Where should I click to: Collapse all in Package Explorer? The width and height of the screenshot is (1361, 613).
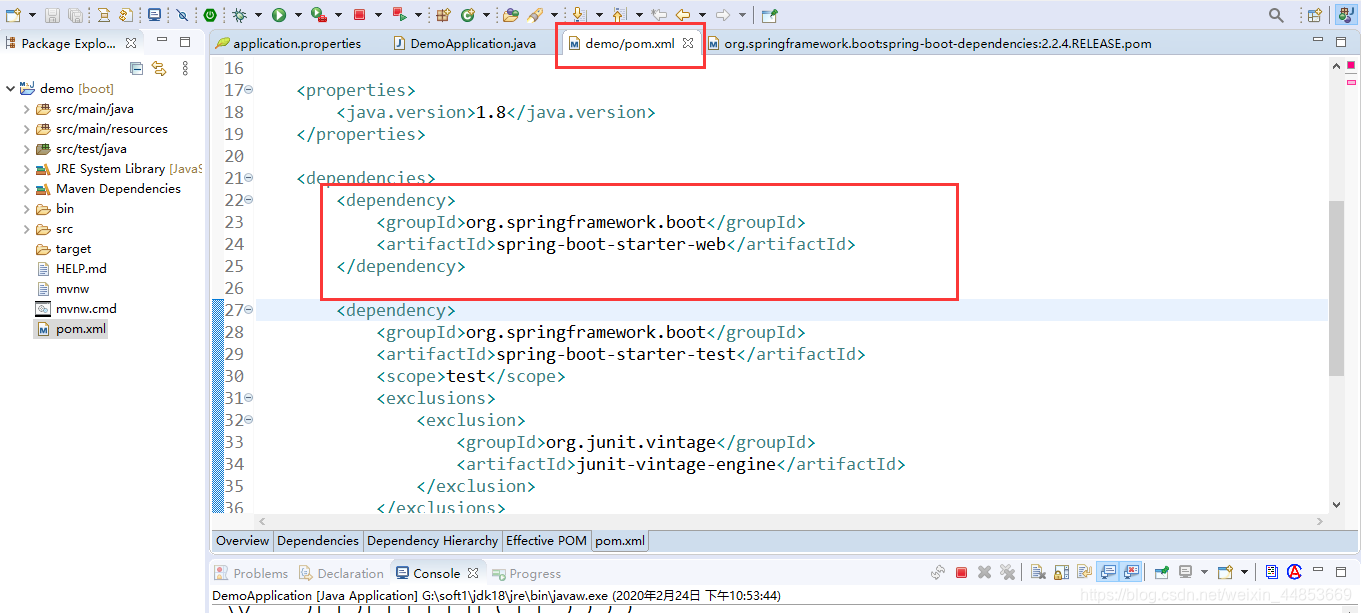pos(137,68)
